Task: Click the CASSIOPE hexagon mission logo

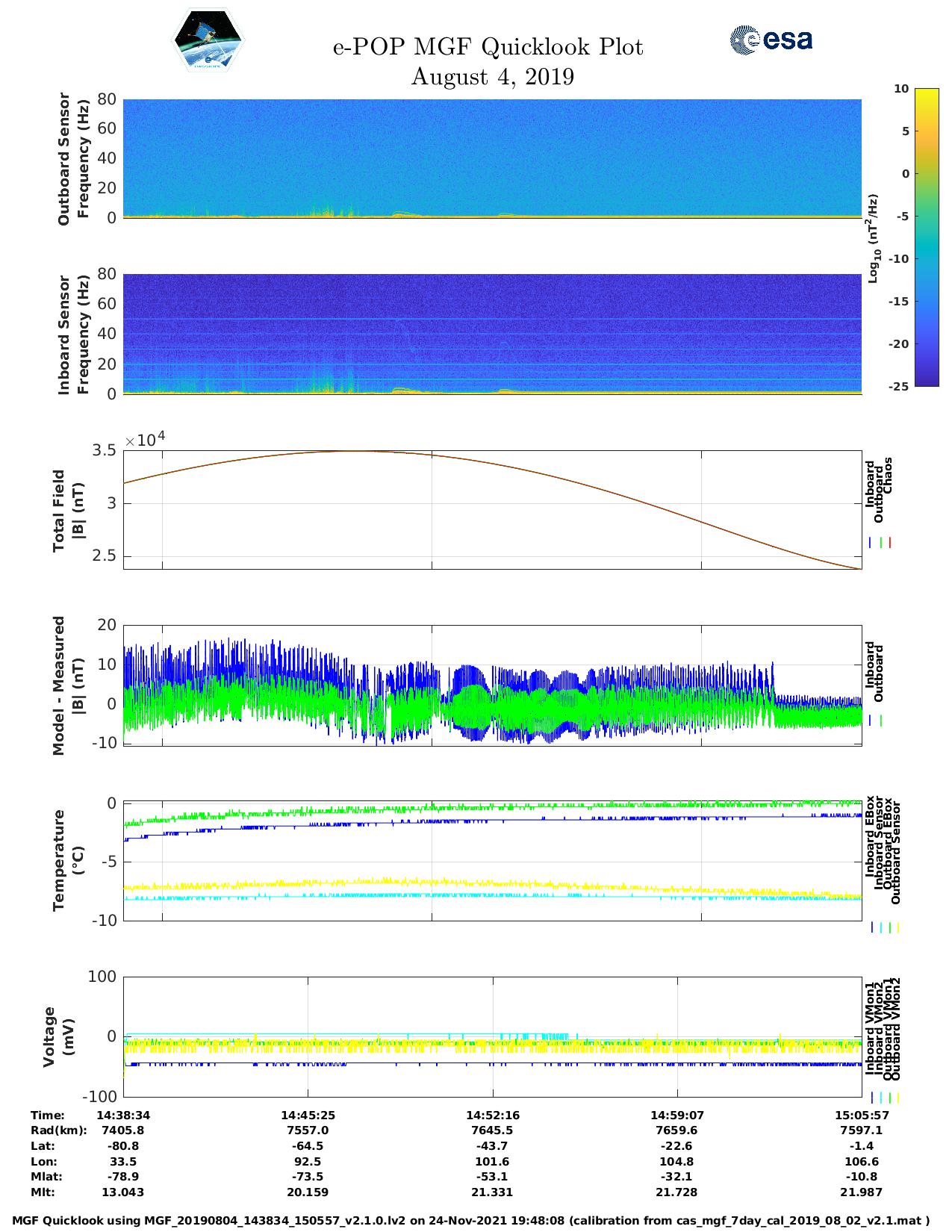Action: tap(208, 42)
